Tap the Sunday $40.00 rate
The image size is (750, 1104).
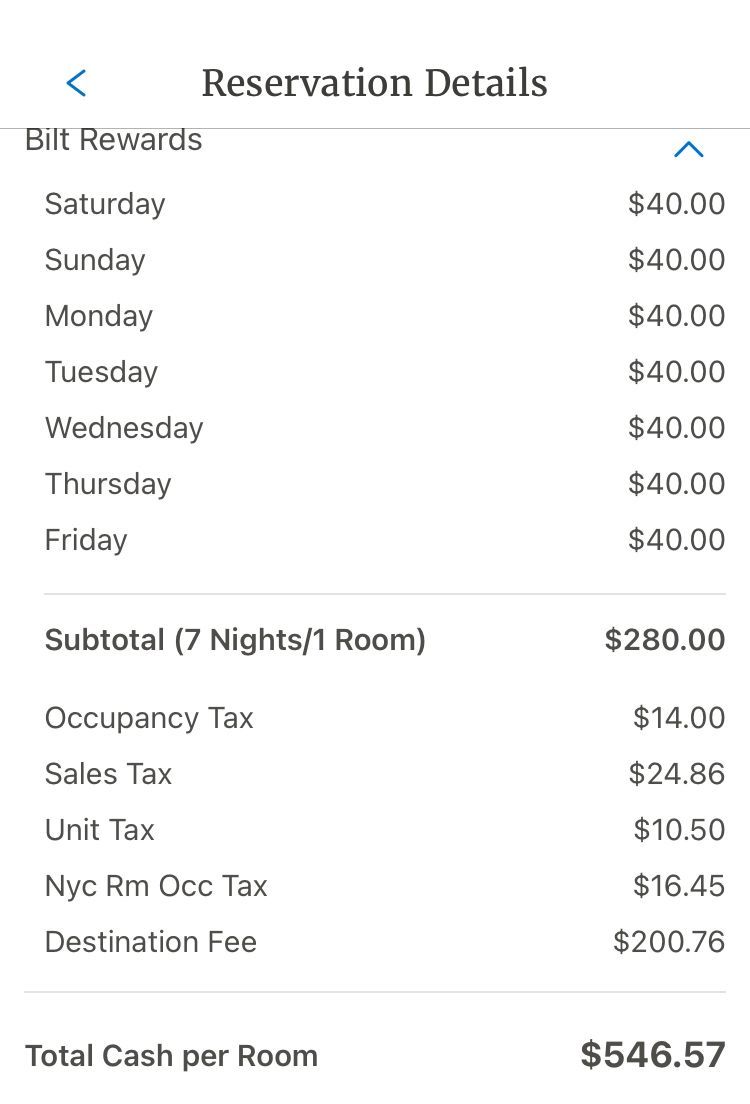coord(677,259)
